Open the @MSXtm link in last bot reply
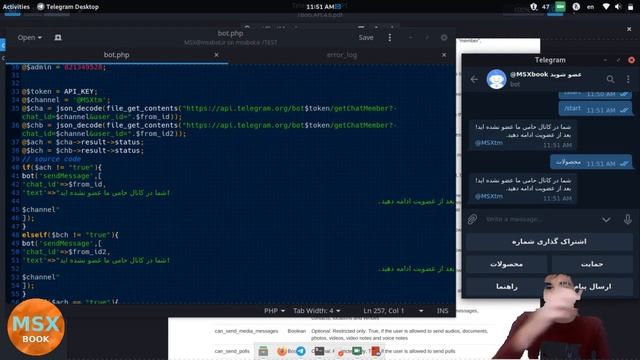The image size is (640, 360). pyautogui.click(x=489, y=196)
